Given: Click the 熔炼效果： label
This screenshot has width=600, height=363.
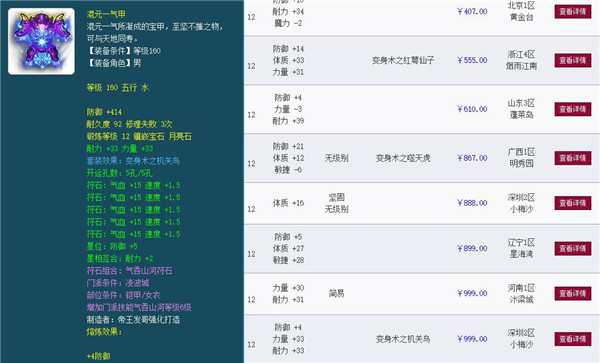Looking at the screenshot, I should [104, 332].
